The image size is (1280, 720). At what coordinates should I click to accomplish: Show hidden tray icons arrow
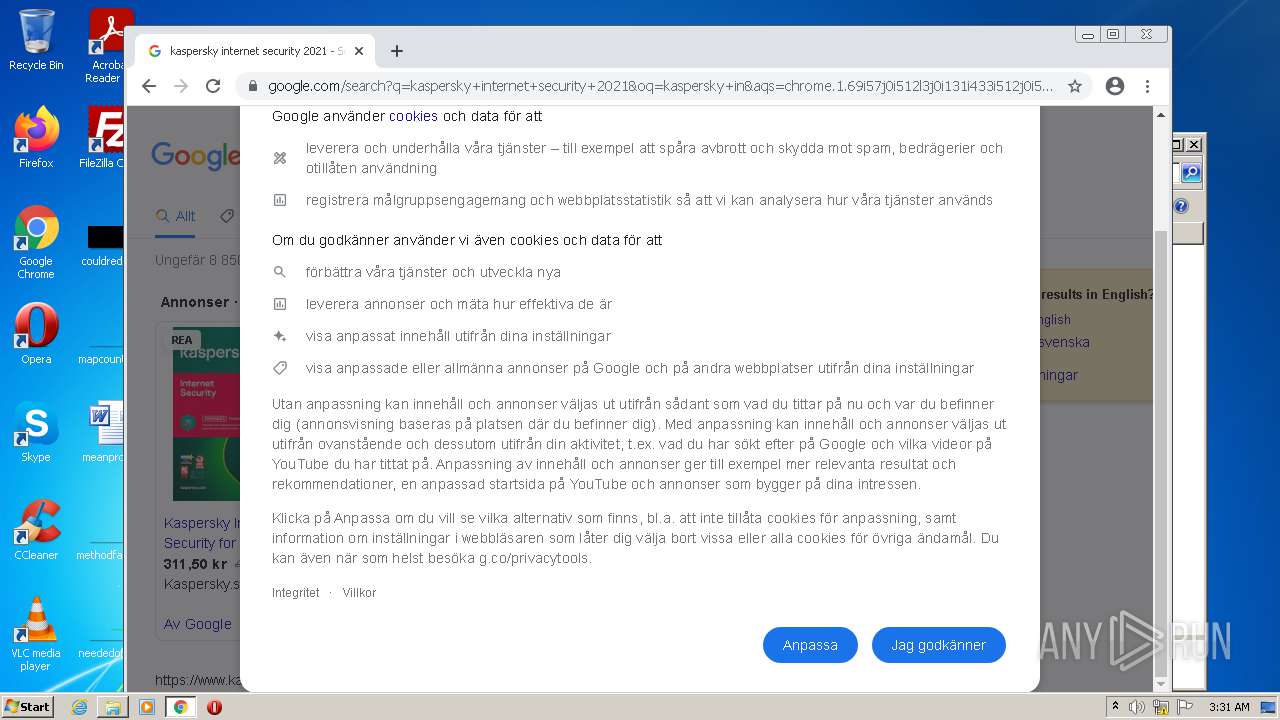click(1116, 707)
